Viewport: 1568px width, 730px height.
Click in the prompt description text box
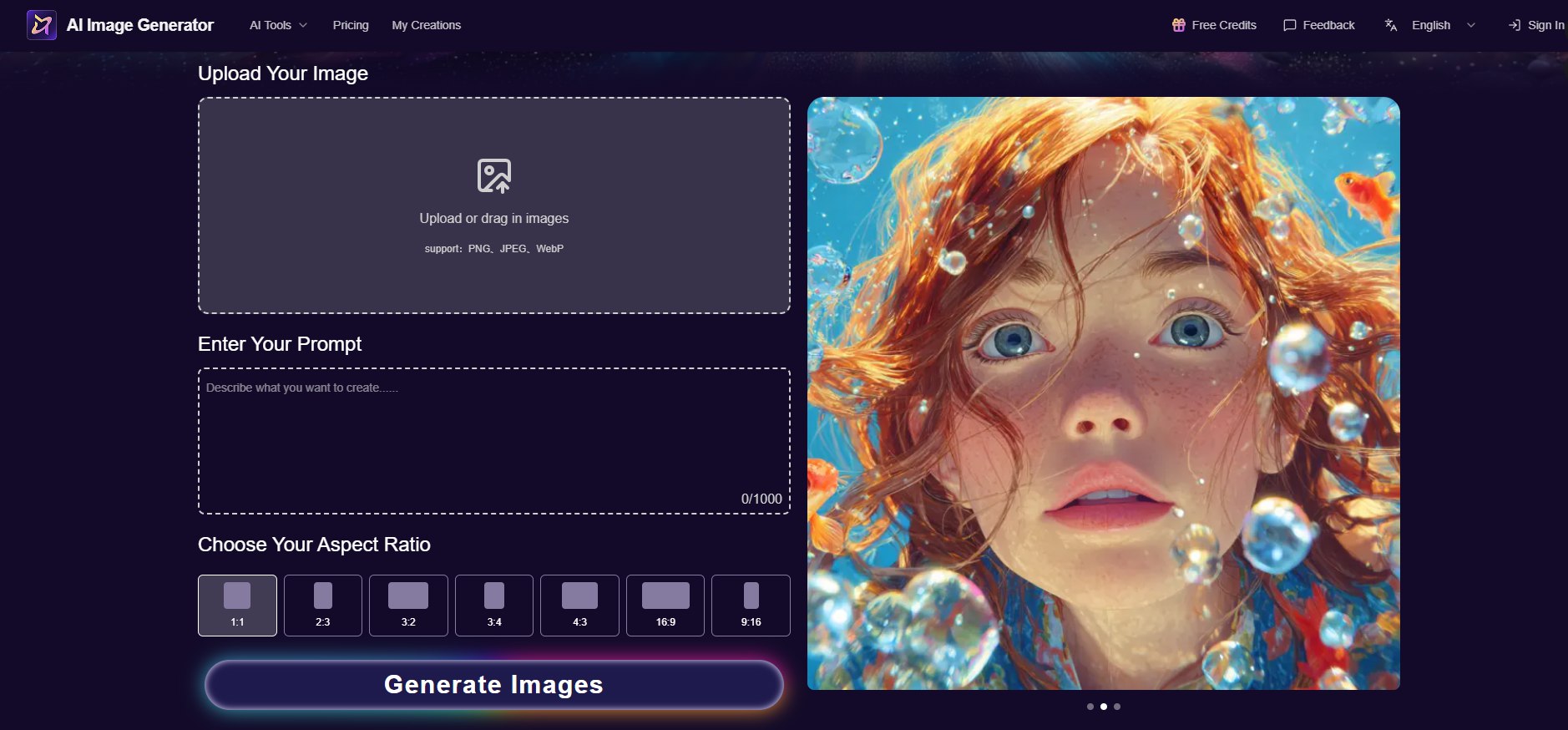click(493, 441)
